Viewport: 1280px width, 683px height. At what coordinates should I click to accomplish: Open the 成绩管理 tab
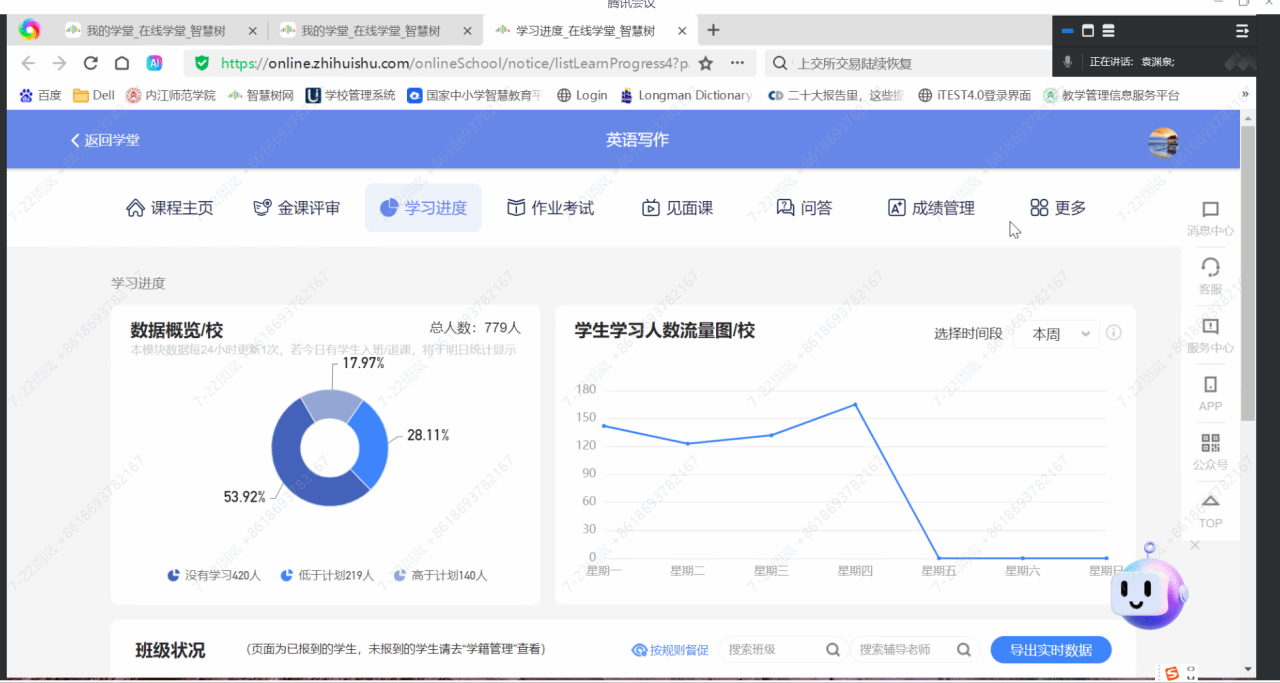coord(931,208)
